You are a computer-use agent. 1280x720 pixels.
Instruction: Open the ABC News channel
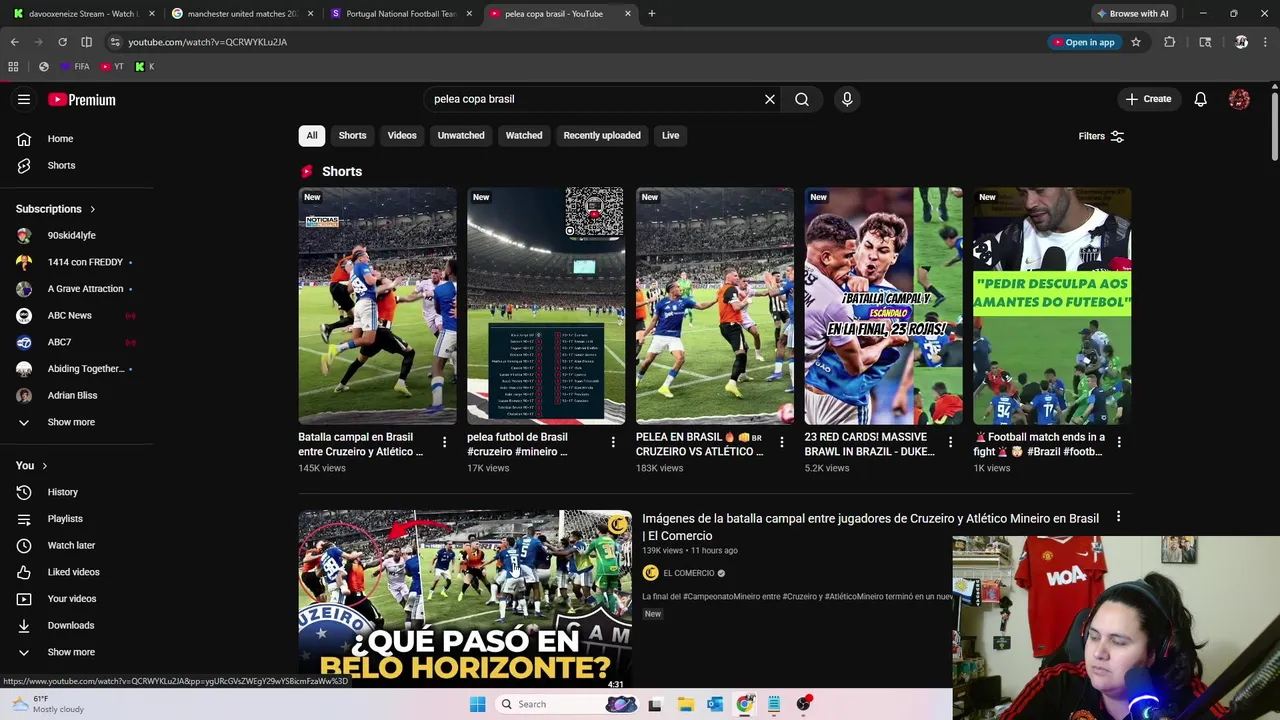69,315
